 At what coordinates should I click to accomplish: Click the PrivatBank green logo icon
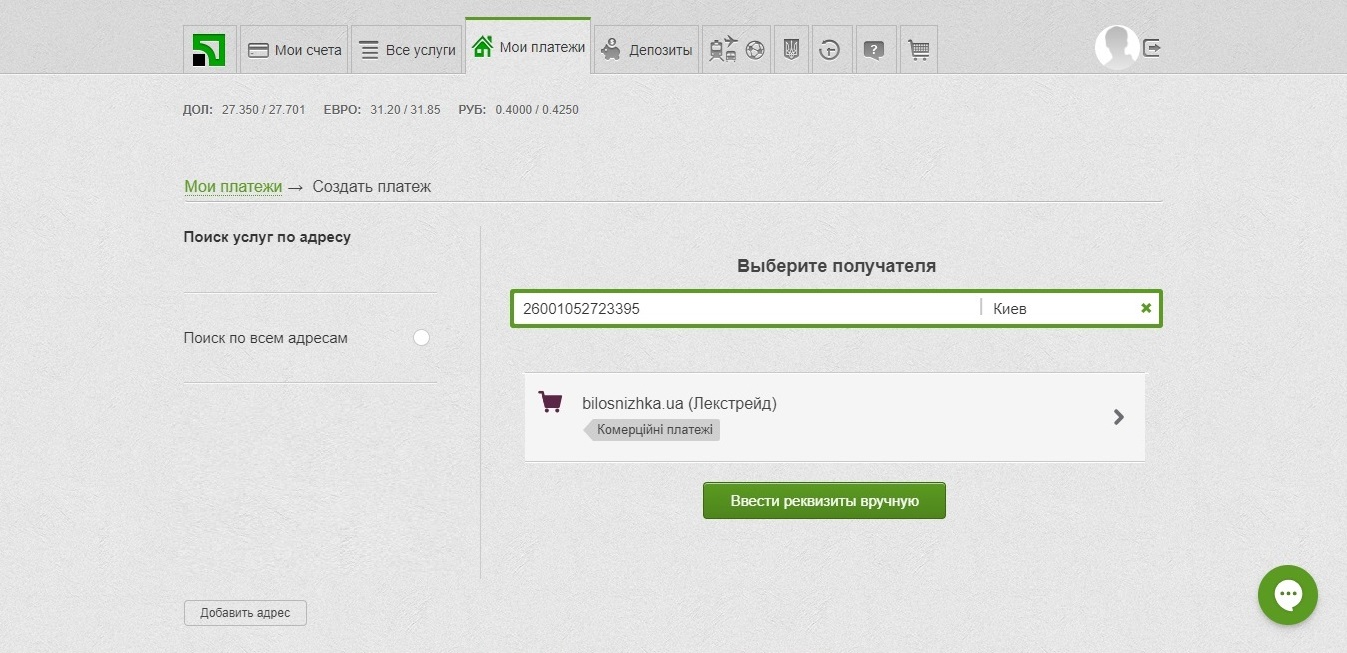[x=209, y=50]
